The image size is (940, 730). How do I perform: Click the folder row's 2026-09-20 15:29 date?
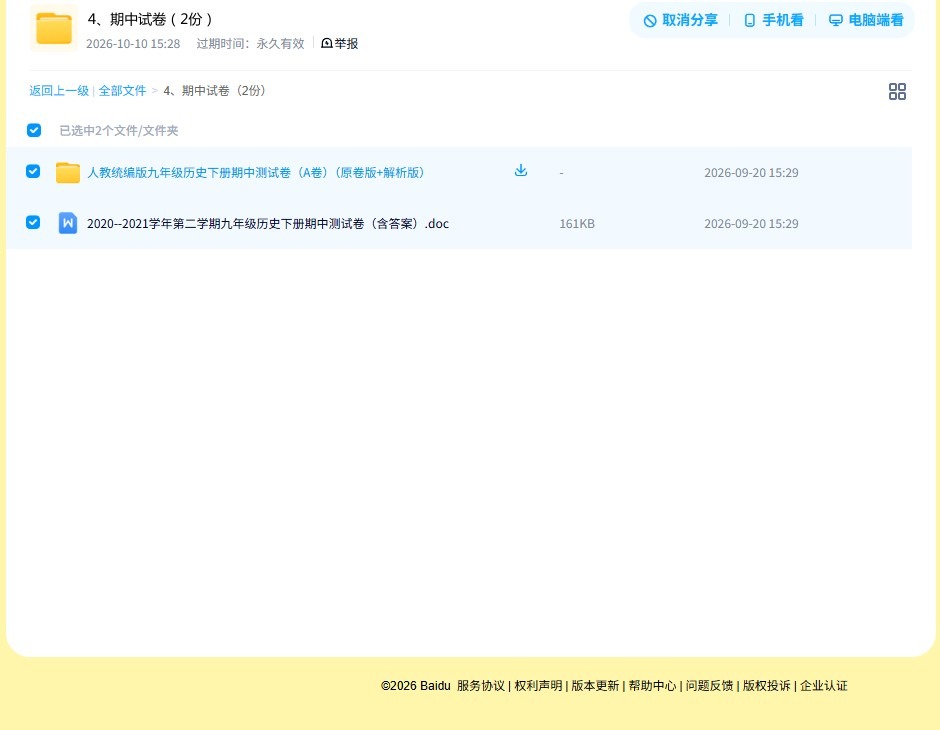(751, 173)
